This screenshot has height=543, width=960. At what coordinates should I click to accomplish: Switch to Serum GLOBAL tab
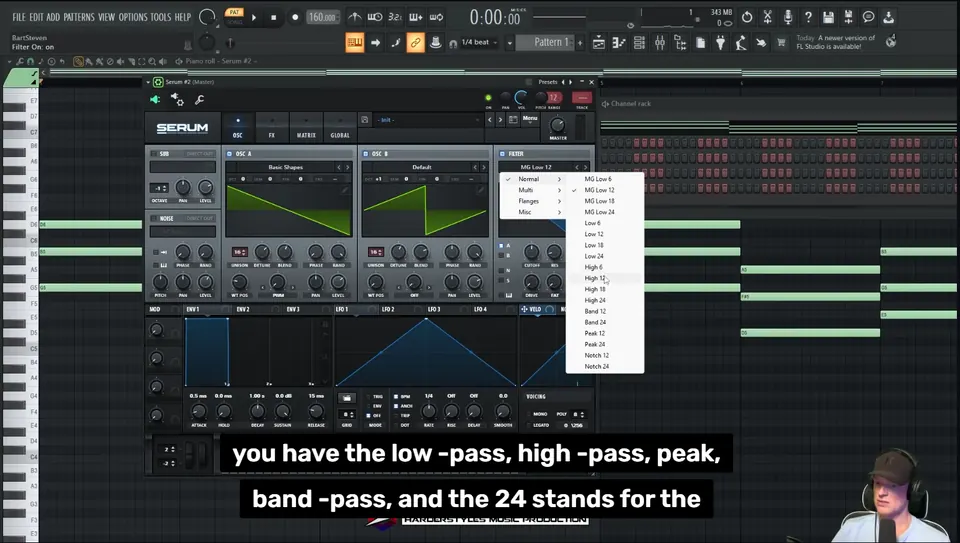340,128
